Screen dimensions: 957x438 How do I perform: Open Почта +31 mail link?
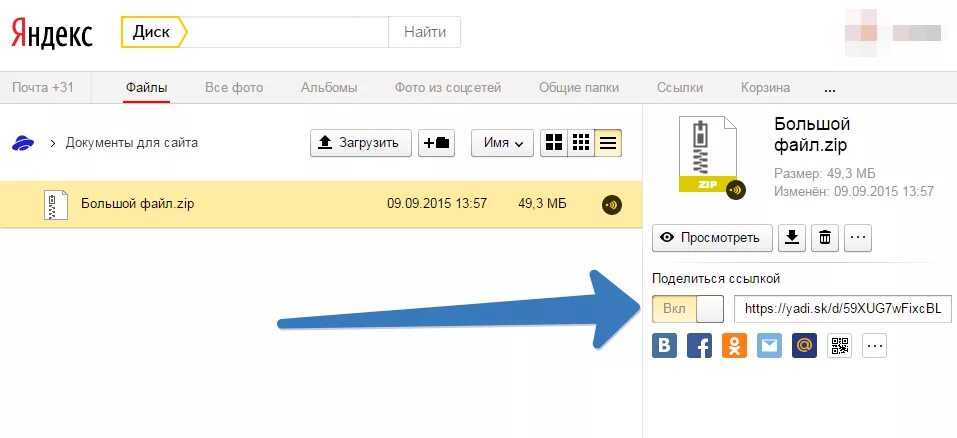[43, 87]
